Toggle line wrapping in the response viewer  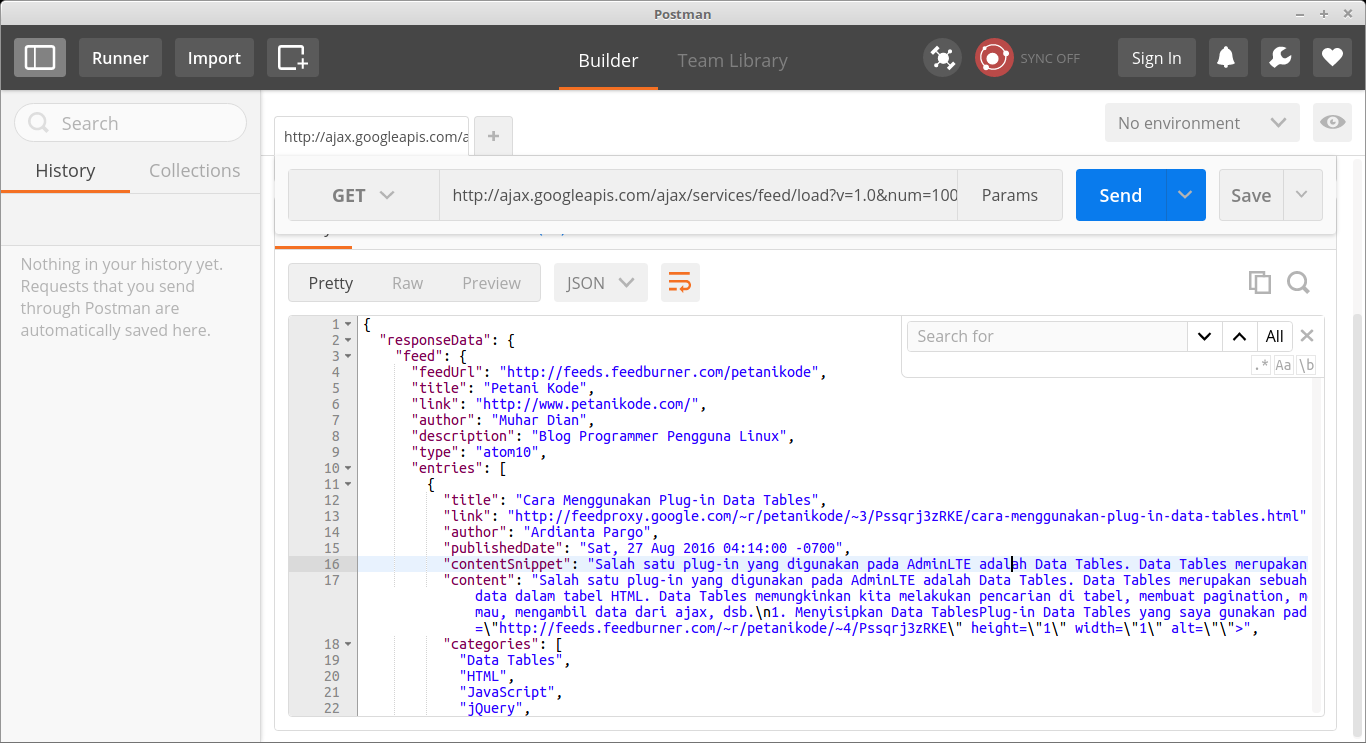(x=680, y=283)
